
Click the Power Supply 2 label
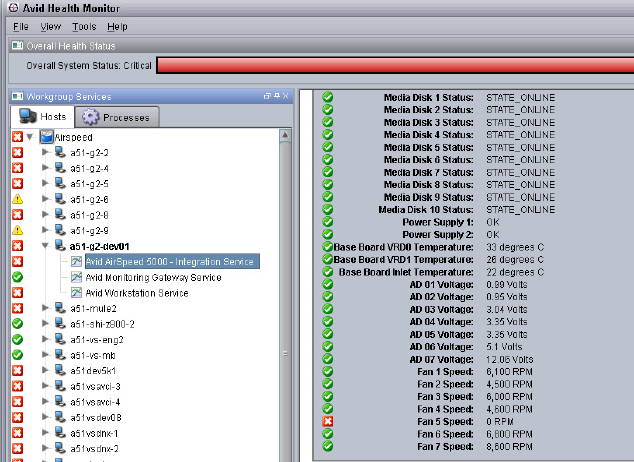438,235
